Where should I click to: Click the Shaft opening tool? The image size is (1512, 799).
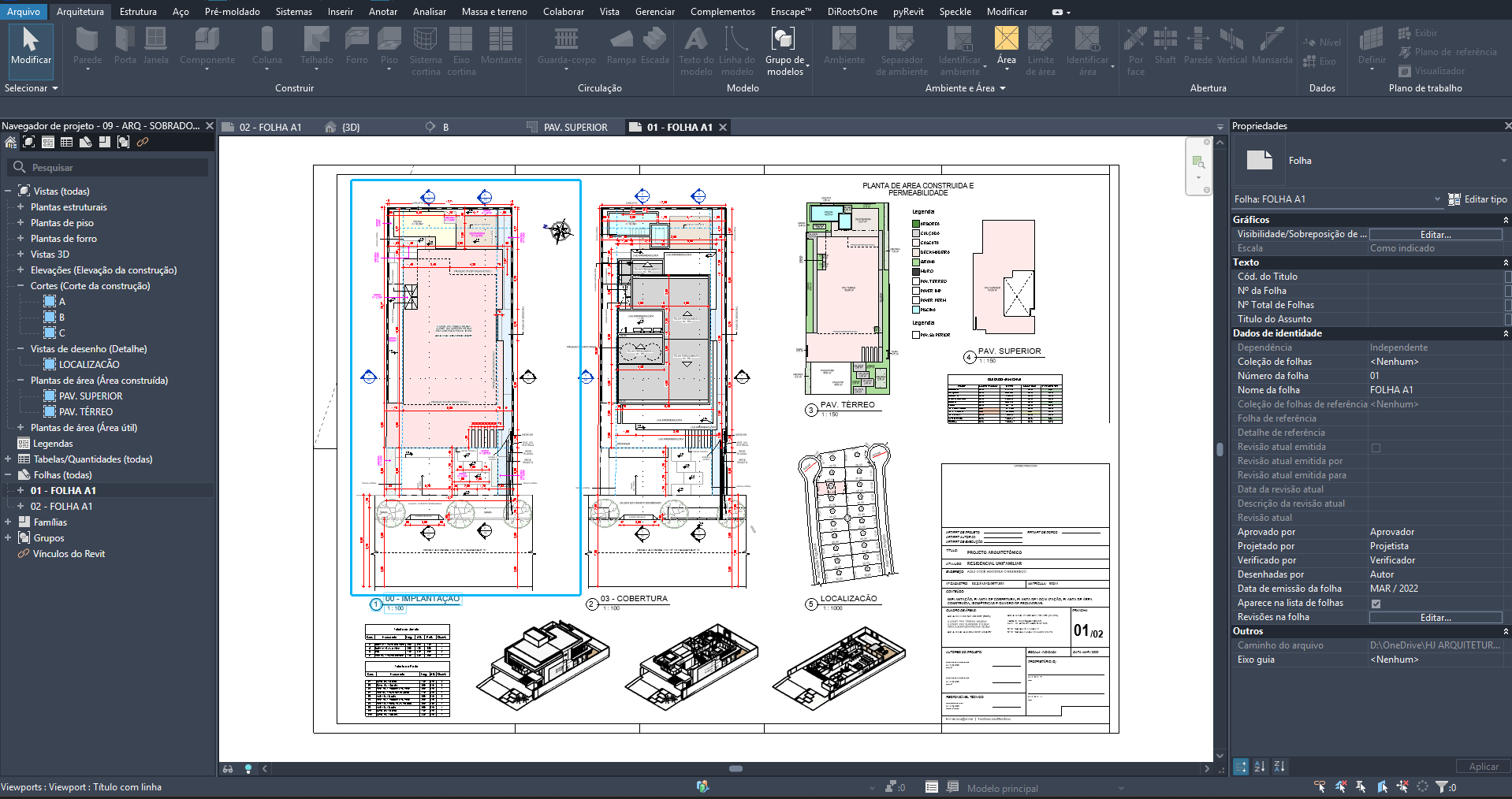pos(1165,46)
